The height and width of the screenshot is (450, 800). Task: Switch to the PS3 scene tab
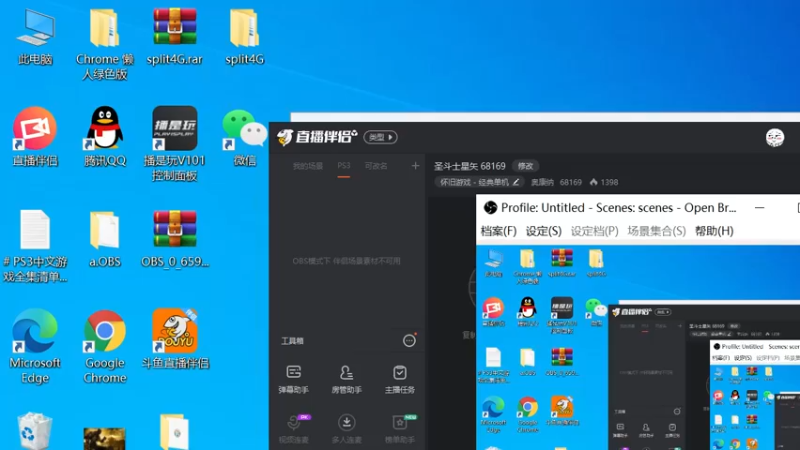344,166
